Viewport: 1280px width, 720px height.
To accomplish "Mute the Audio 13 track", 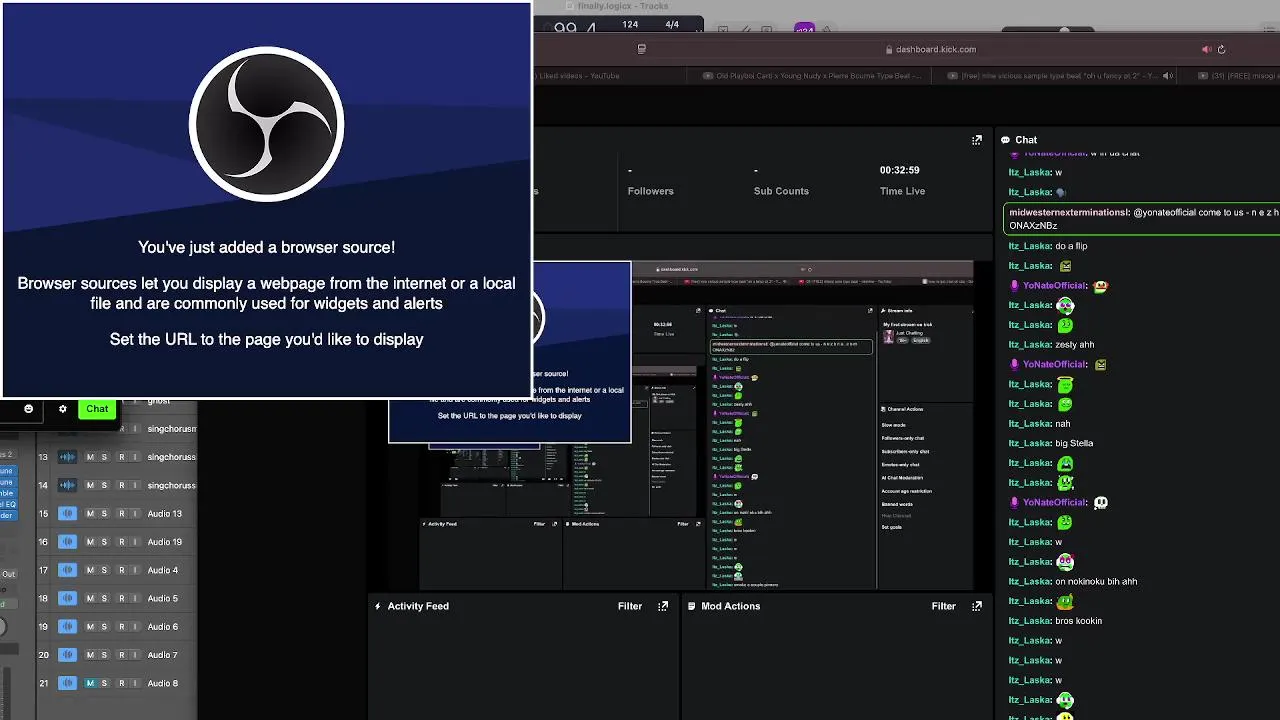I will (x=90, y=514).
